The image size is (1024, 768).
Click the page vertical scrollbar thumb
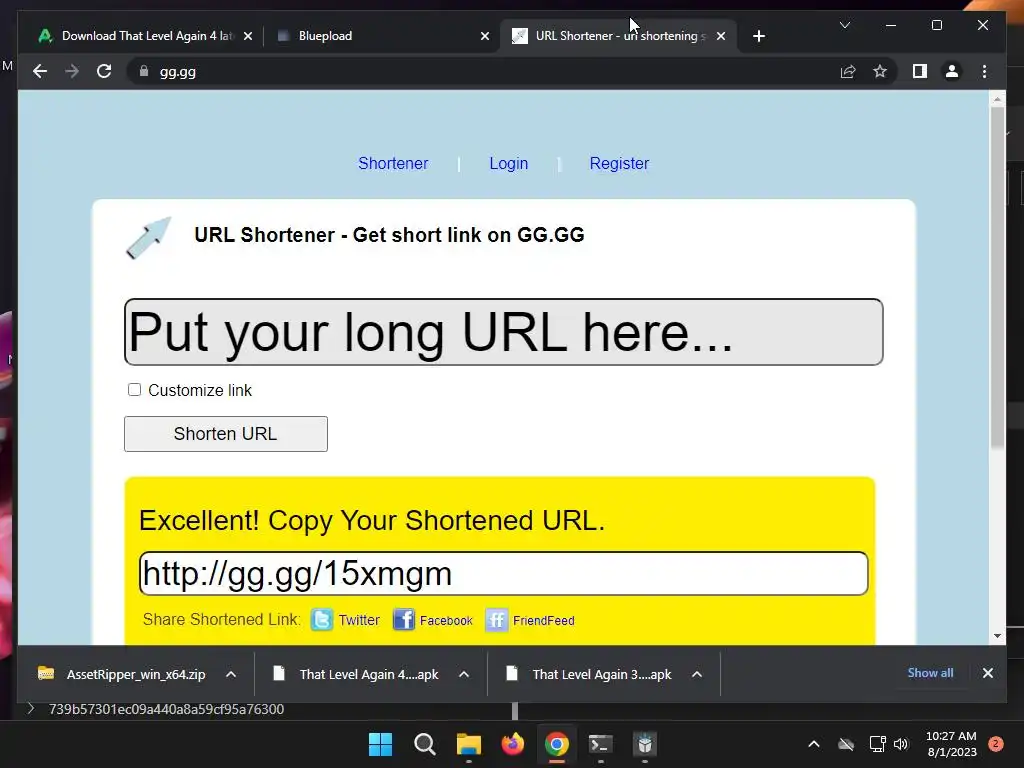997,278
